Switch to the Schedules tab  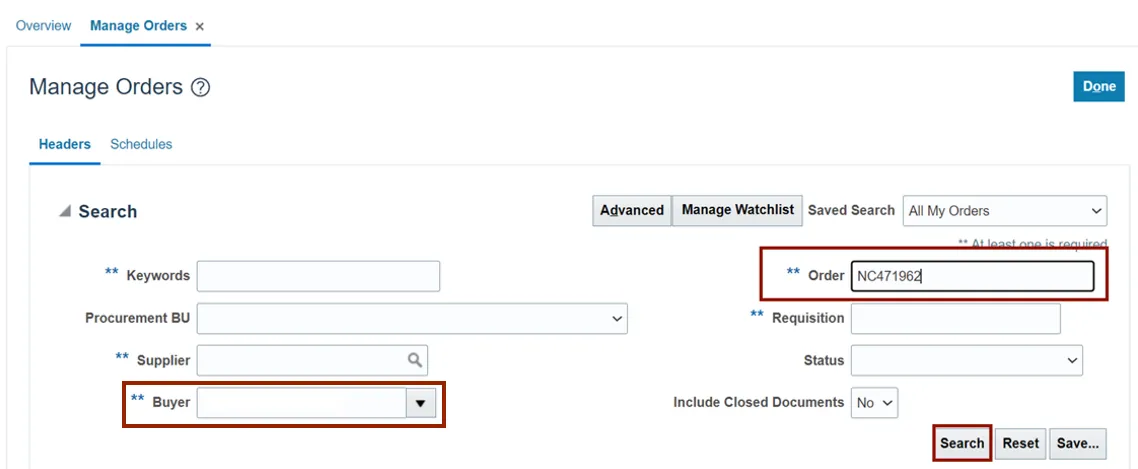pos(141,145)
